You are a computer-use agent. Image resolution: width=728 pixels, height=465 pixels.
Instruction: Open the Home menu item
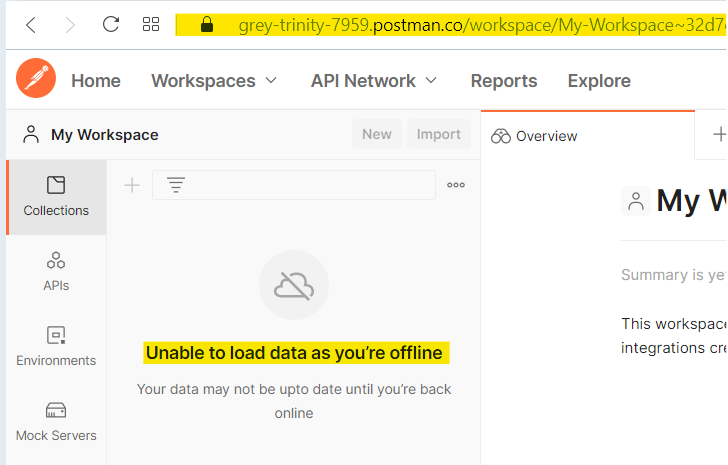pos(96,81)
